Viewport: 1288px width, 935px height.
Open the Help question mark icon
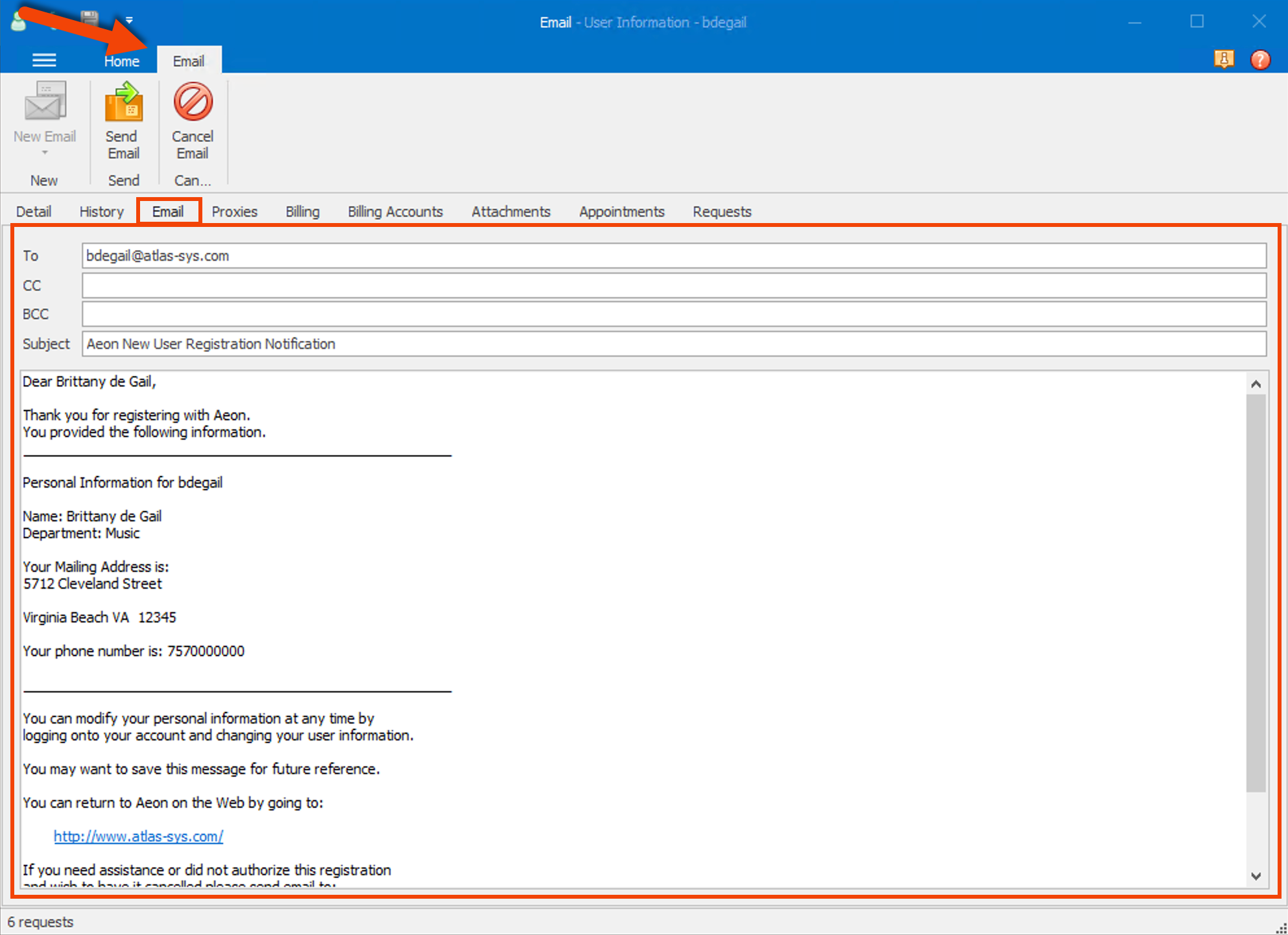pos(1261,60)
